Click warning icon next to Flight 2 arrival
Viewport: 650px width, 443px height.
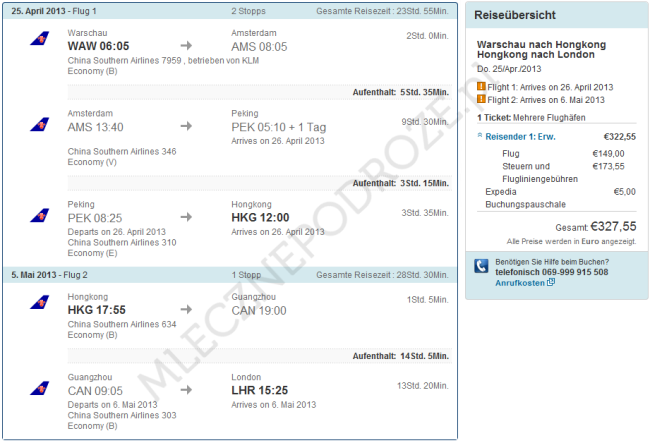(x=481, y=100)
